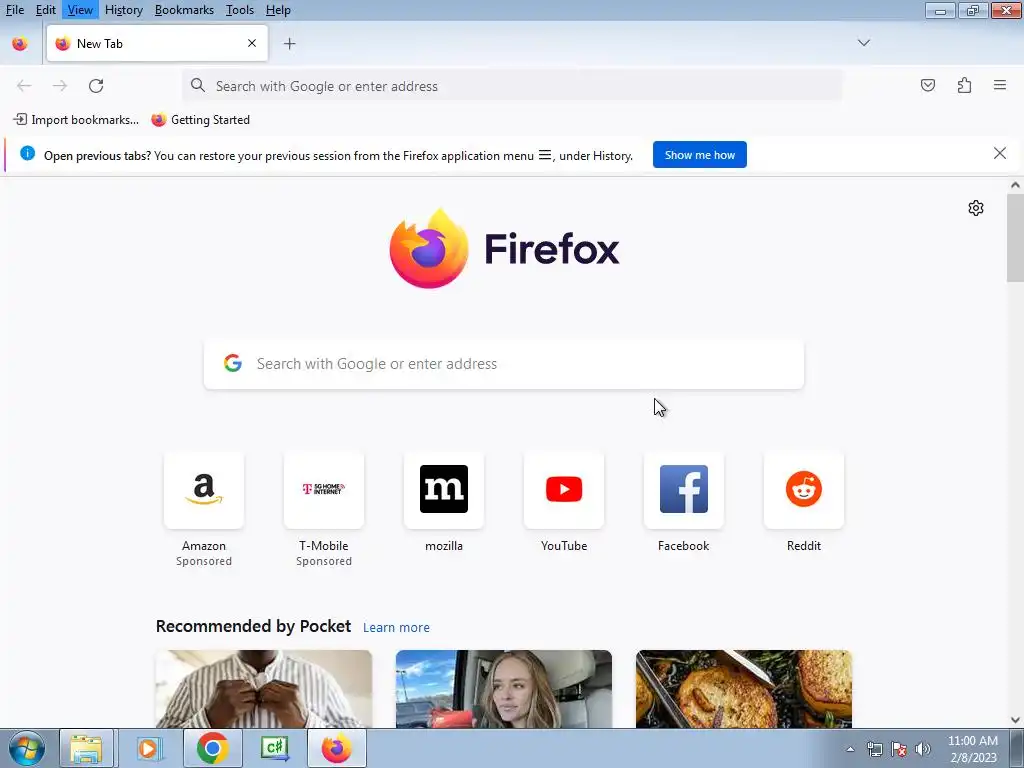
Task: Click the info icon in notification bar
Action: pos(27,153)
